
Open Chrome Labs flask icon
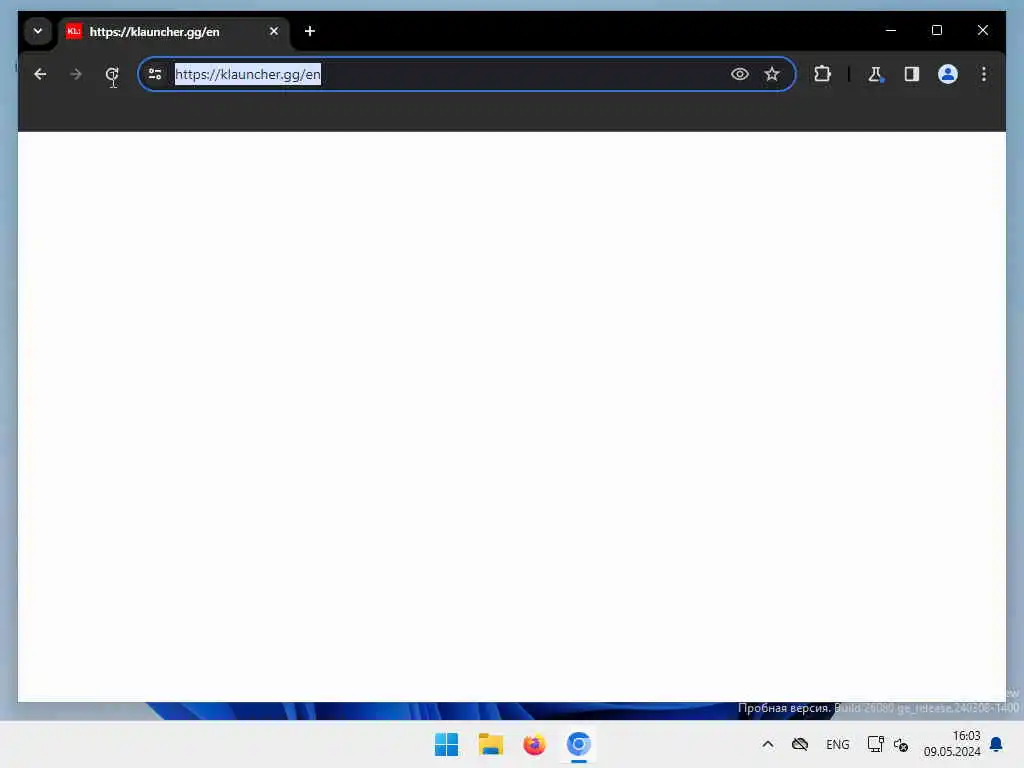coord(876,74)
